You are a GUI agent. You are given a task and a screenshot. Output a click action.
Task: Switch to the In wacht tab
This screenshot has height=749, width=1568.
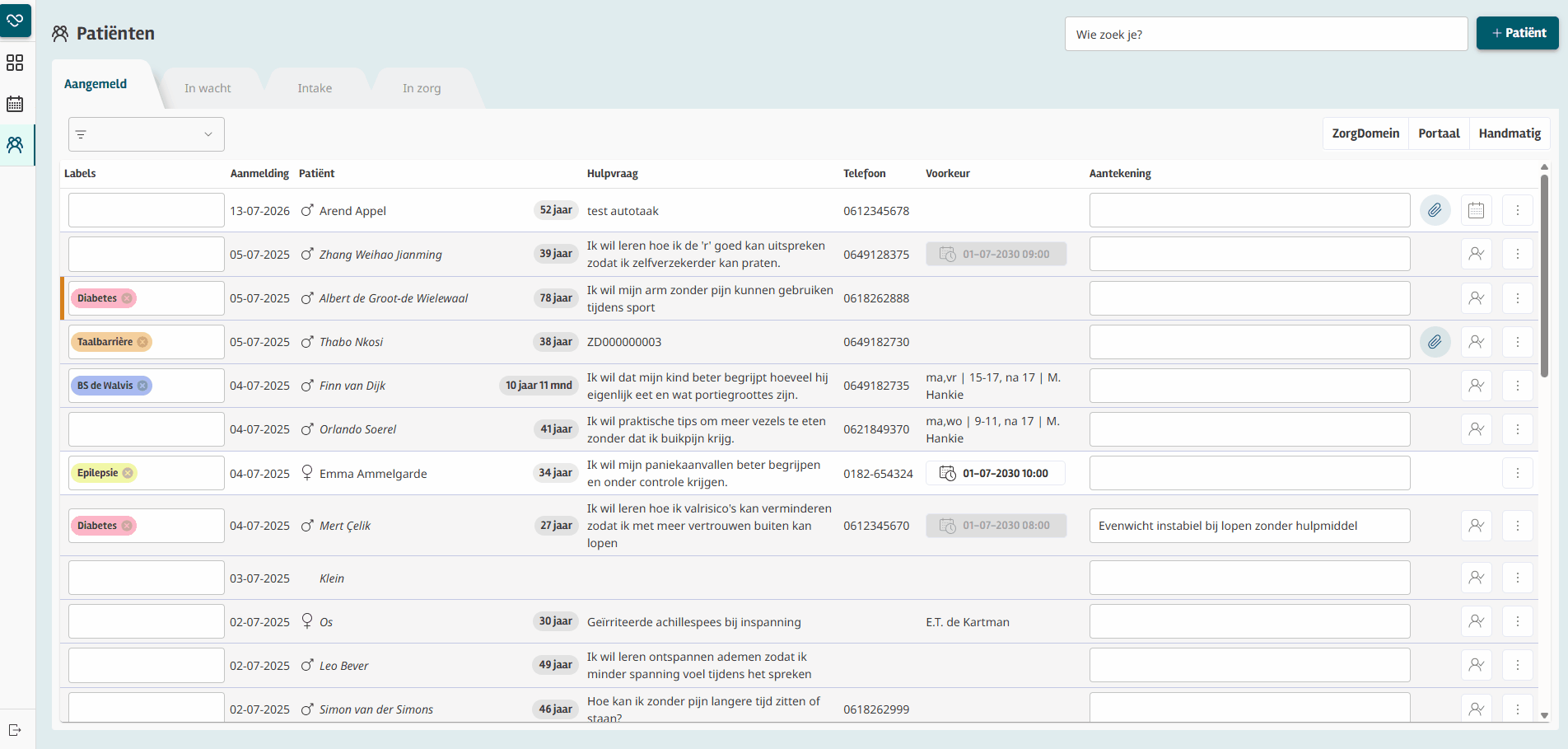tap(208, 88)
